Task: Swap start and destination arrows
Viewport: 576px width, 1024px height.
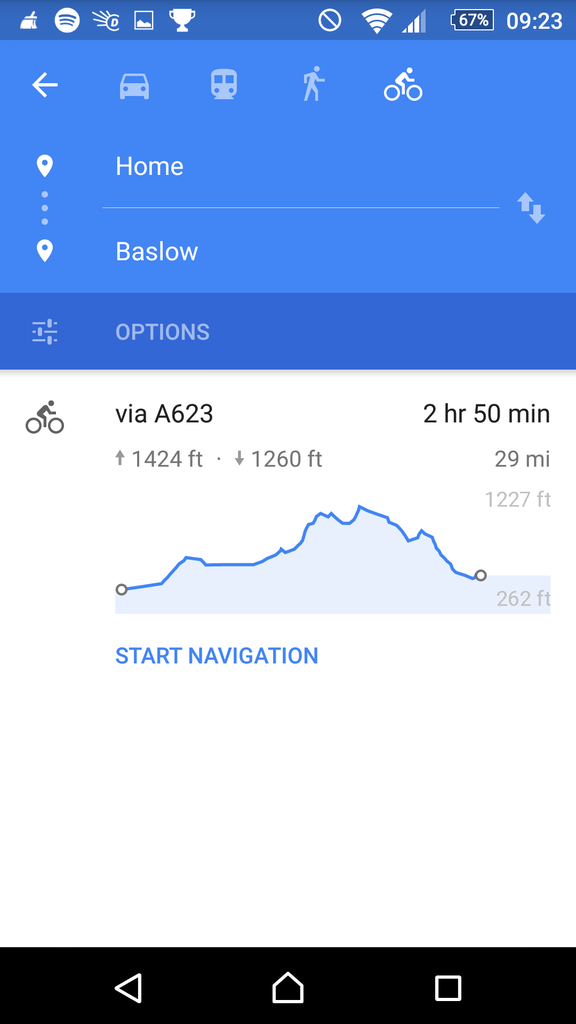Action: pyautogui.click(x=531, y=208)
